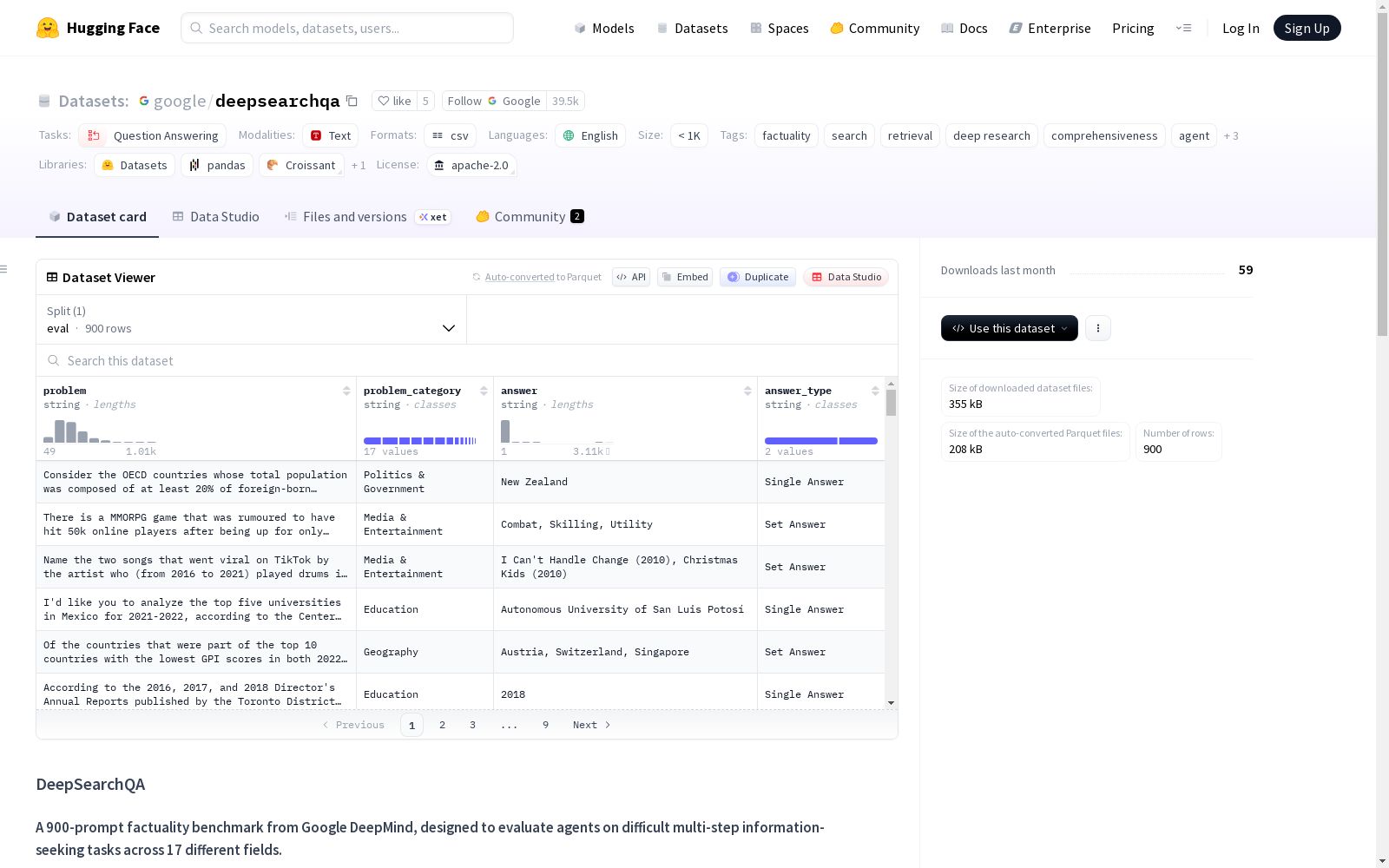The image size is (1389, 868).
Task: Open the Files and versions tab
Action: pyautogui.click(x=367, y=217)
